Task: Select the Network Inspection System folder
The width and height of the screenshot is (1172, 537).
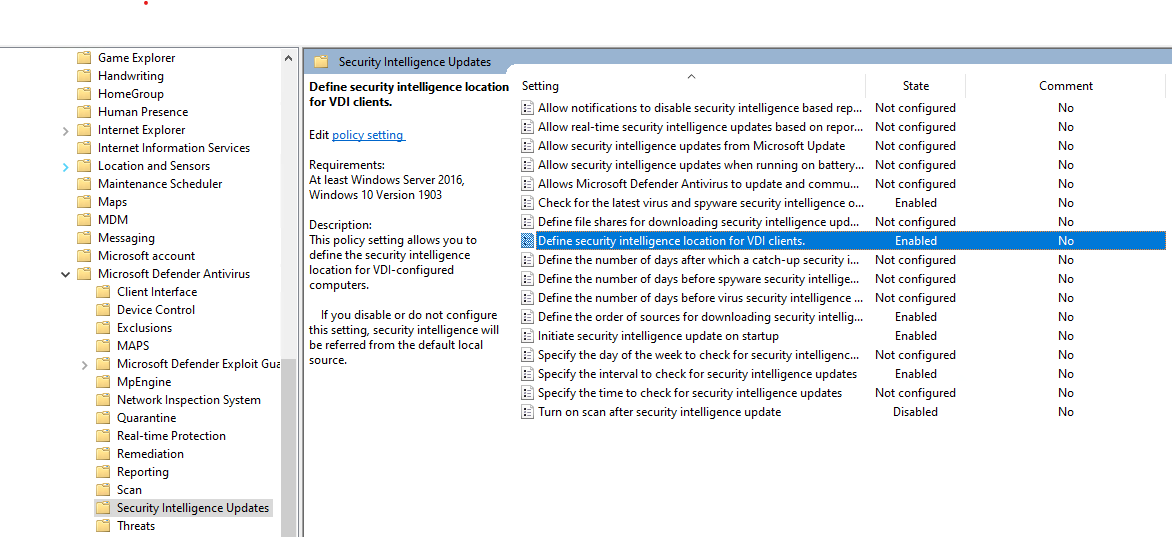Action: (x=188, y=399)
